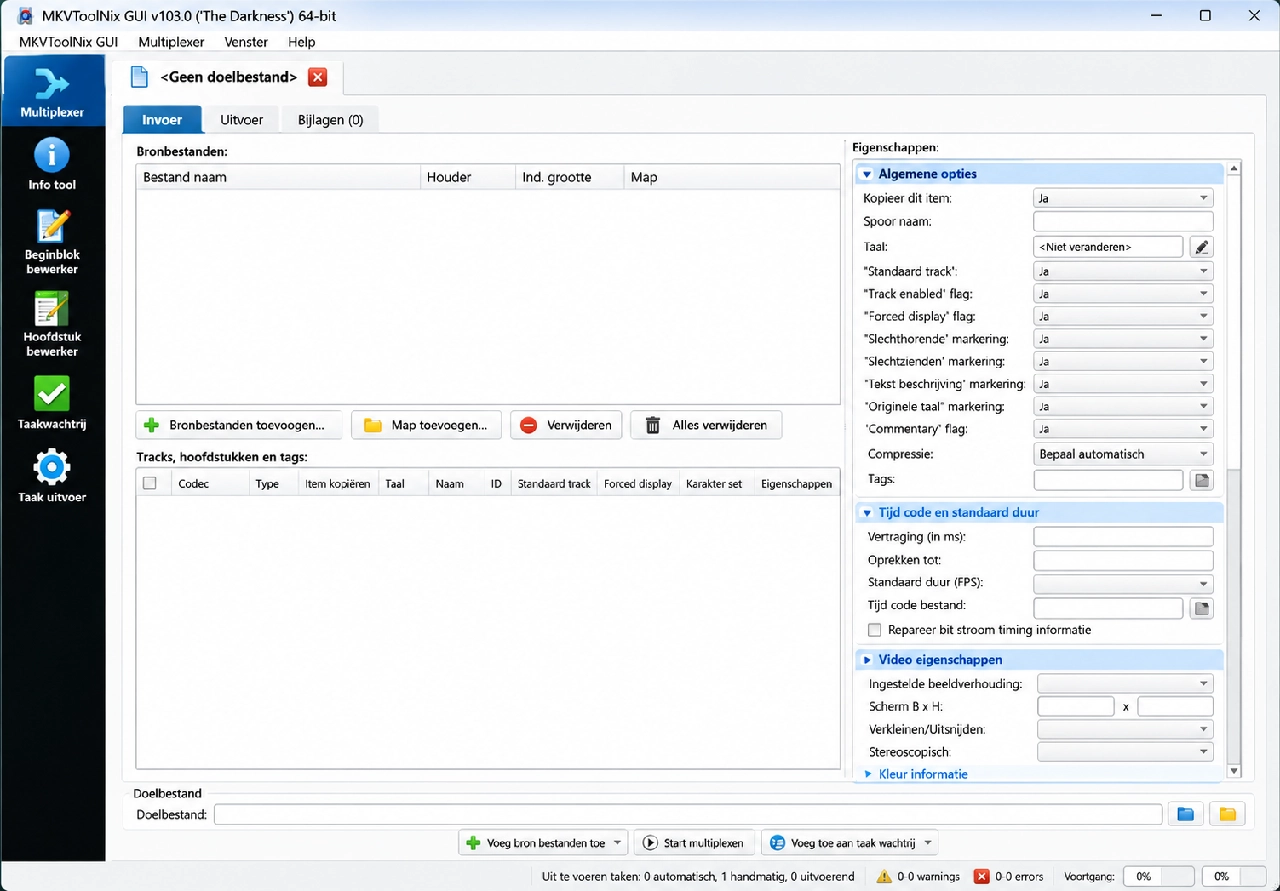The height and width of the screenshot is (891, 1280).
Task: Open the Hoofdstuk bewerker tool
Action: point(52,323)
